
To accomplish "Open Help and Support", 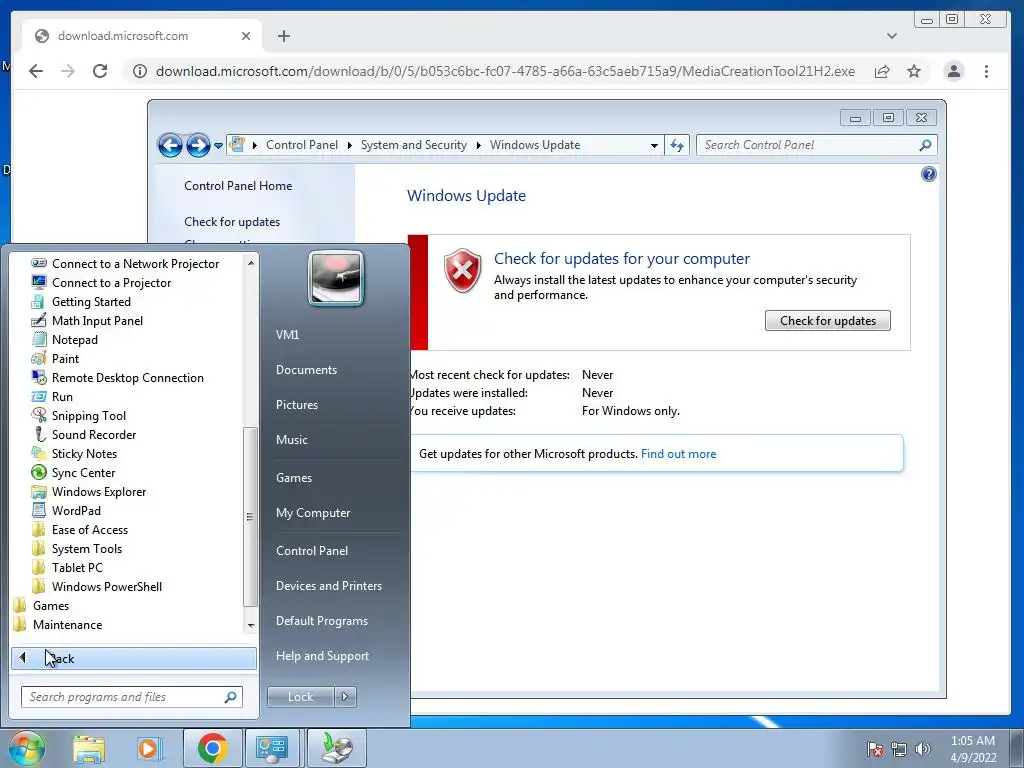I will (x=322, y=656).
